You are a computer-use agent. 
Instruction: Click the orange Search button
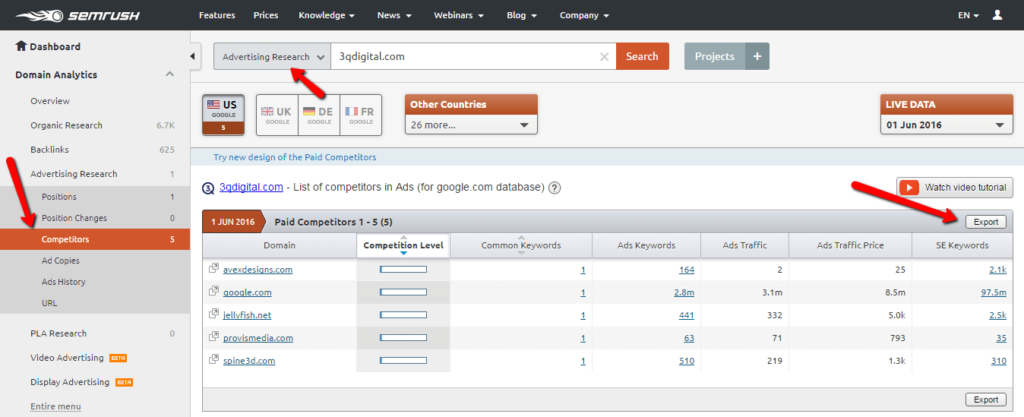(642, 56)
